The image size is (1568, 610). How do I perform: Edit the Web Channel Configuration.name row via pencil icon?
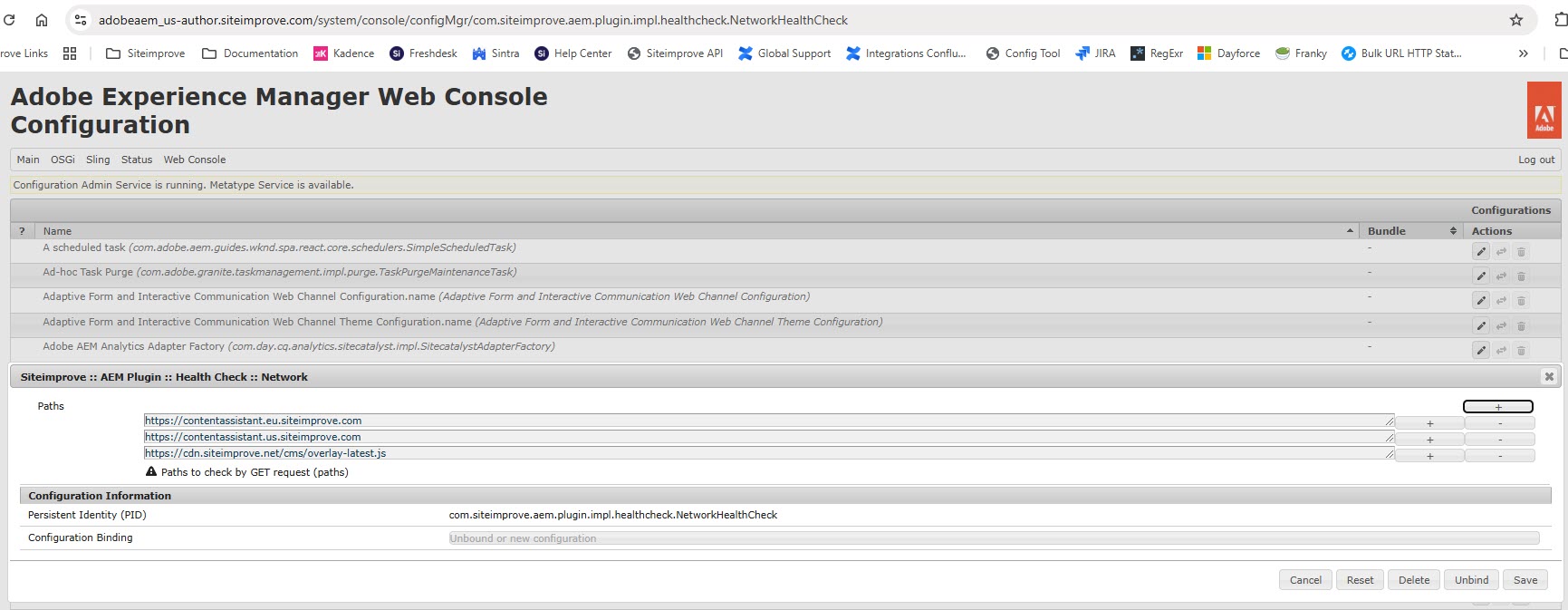(x=1481, y=300)
